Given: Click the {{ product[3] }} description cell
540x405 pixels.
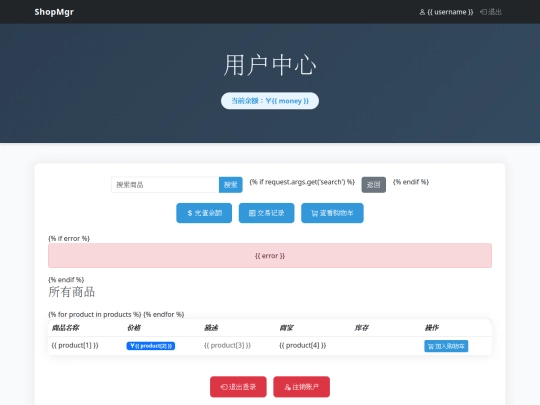Looking at the screenshot, I should pos(227,345).
